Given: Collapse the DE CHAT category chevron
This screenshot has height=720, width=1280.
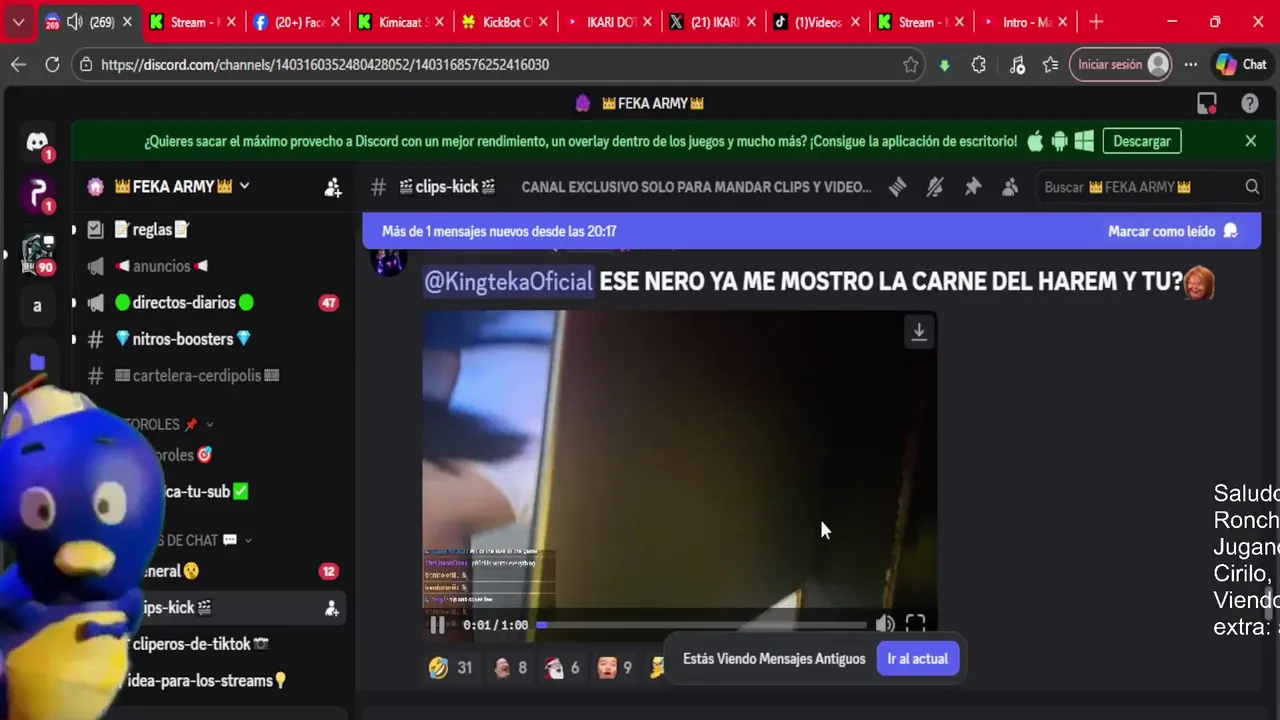Looking at the screenshot, I should pos(248,540).
